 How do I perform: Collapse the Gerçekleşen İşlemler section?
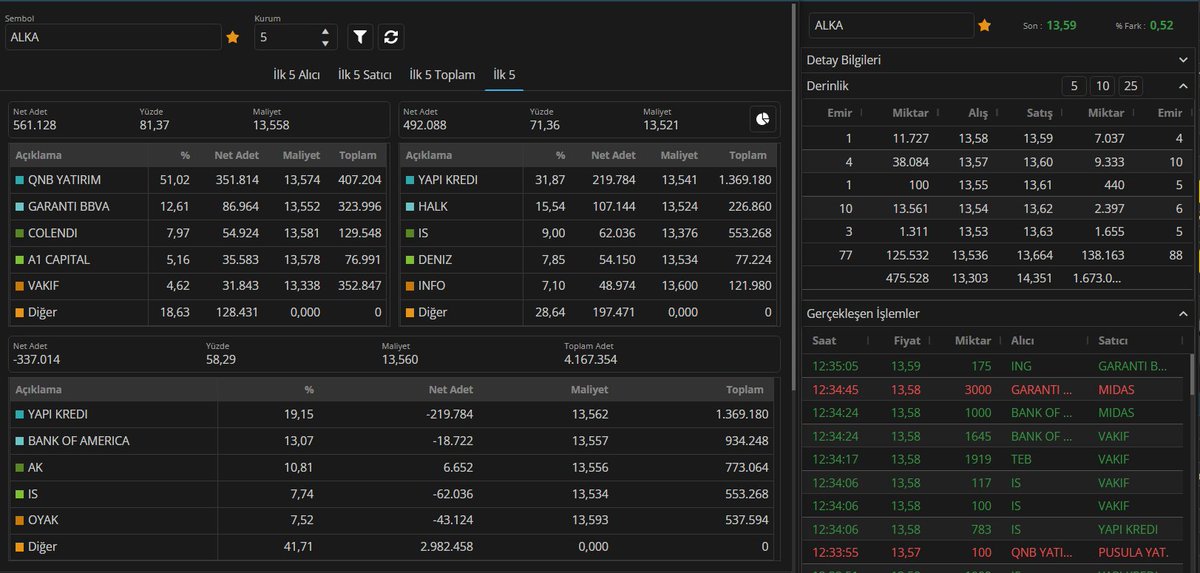click(x=1183, y=313)
